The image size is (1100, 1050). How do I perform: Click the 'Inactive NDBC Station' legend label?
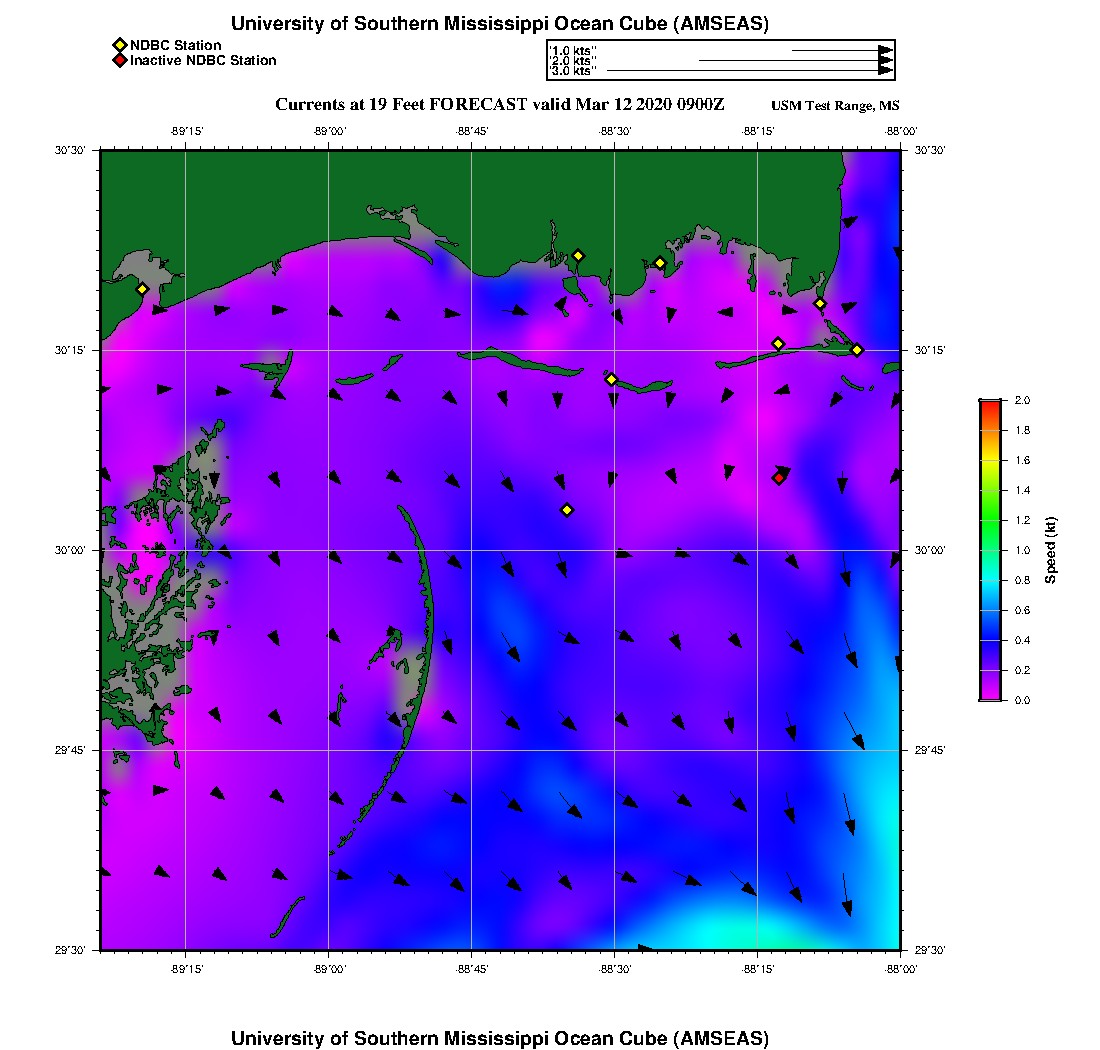[x=203, y=60]
